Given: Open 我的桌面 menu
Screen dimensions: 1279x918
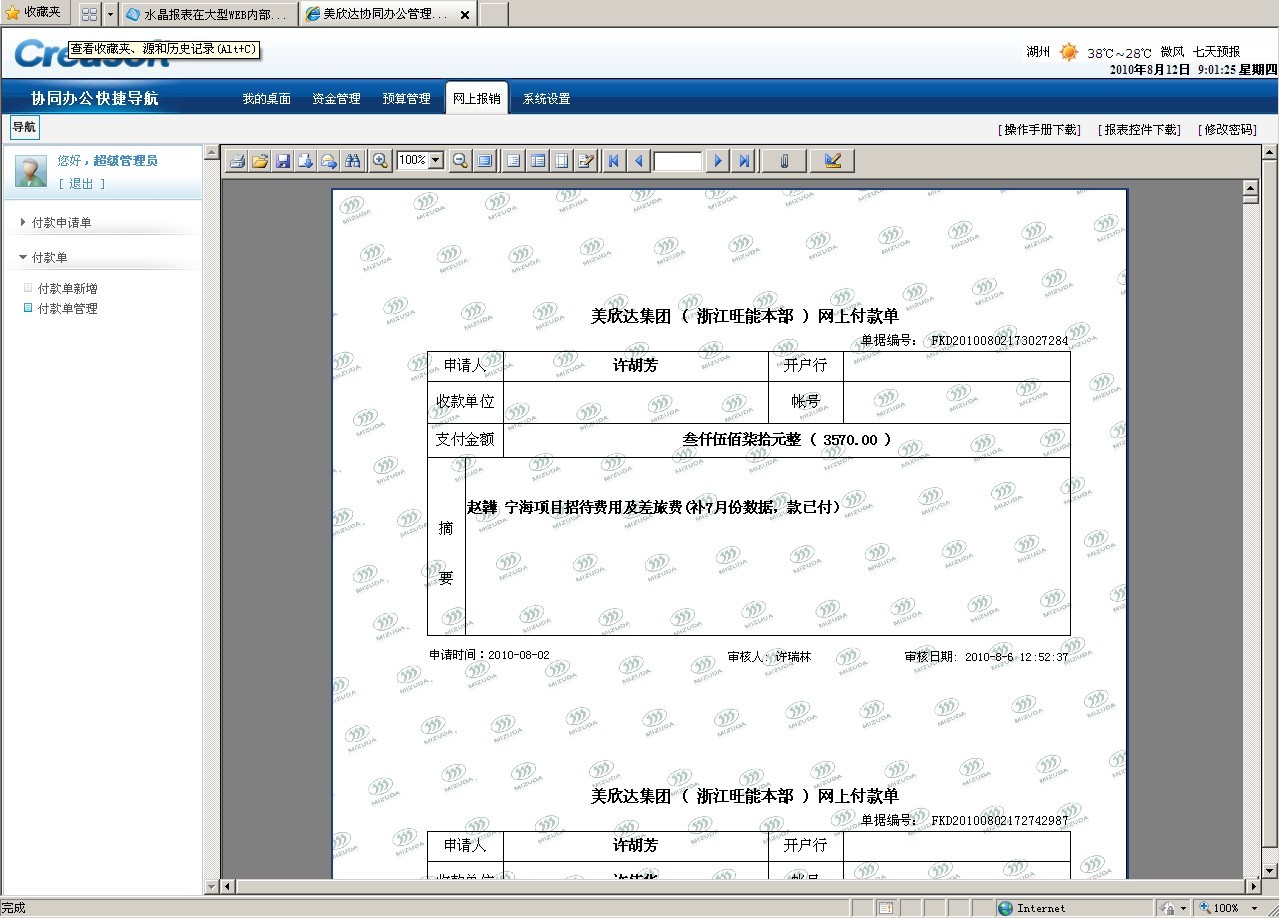Looking at the screenshot, I should click(266, 99).
